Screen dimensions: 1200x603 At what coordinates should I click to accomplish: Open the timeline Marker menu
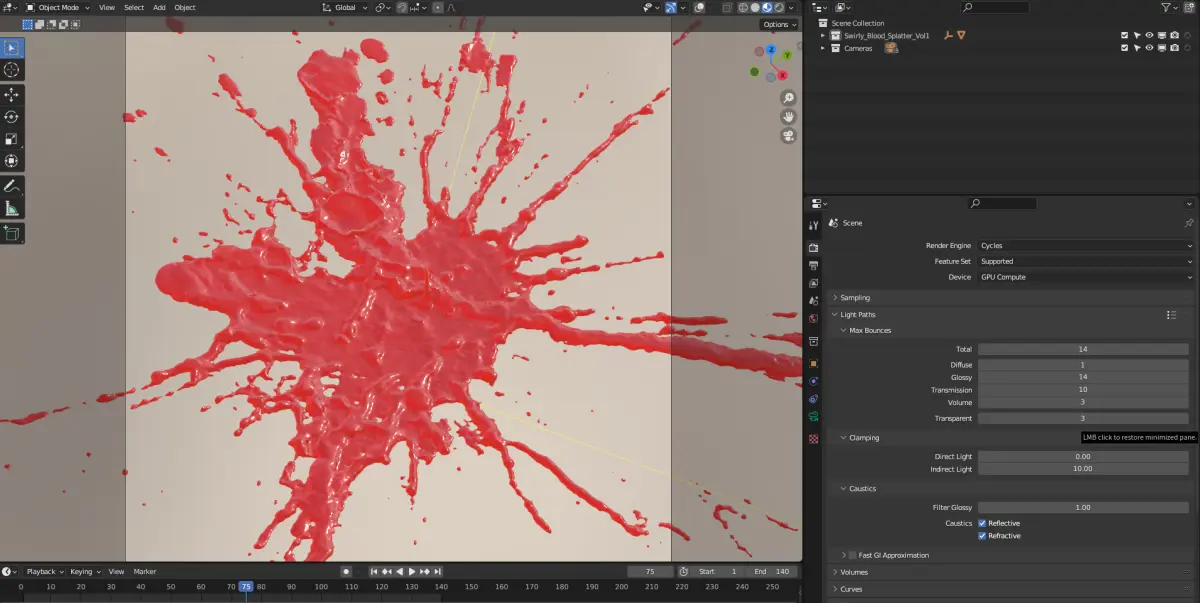tap(145, 571)
